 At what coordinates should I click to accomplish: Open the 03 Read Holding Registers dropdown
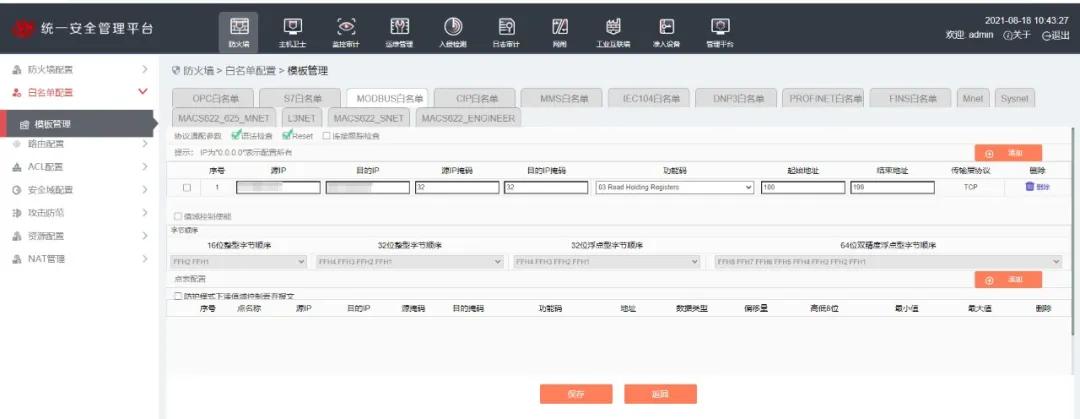pyautogui.click(x=674, y=187)
